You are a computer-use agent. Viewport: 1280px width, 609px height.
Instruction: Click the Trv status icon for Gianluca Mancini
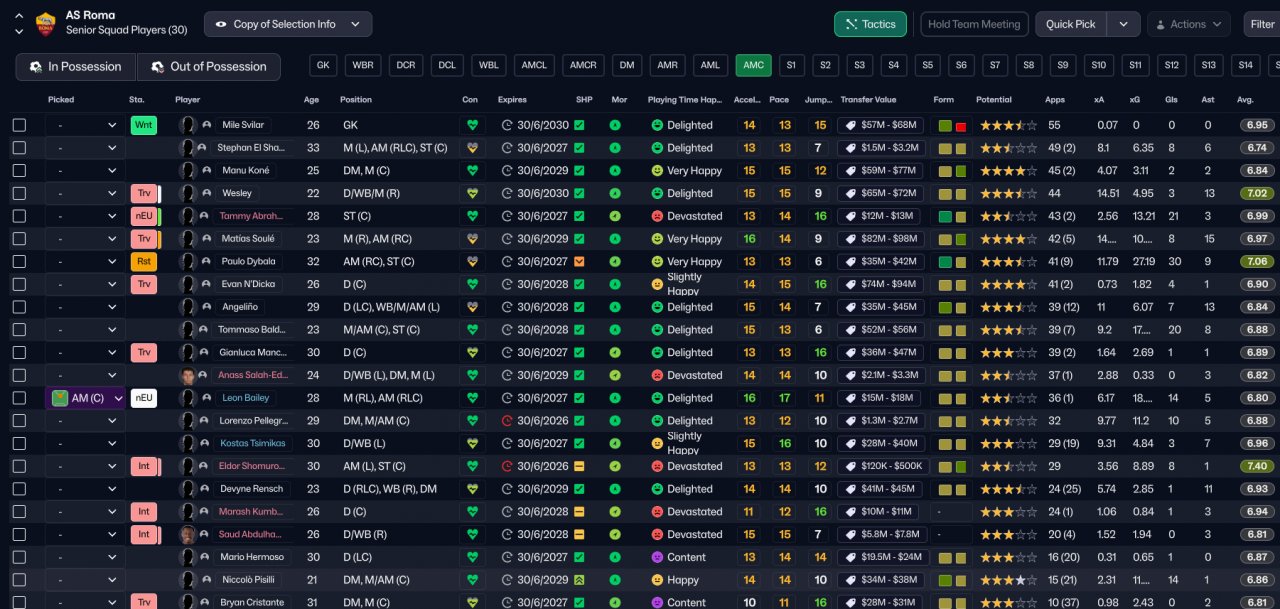pyautogui.click(x=144, y=353)
